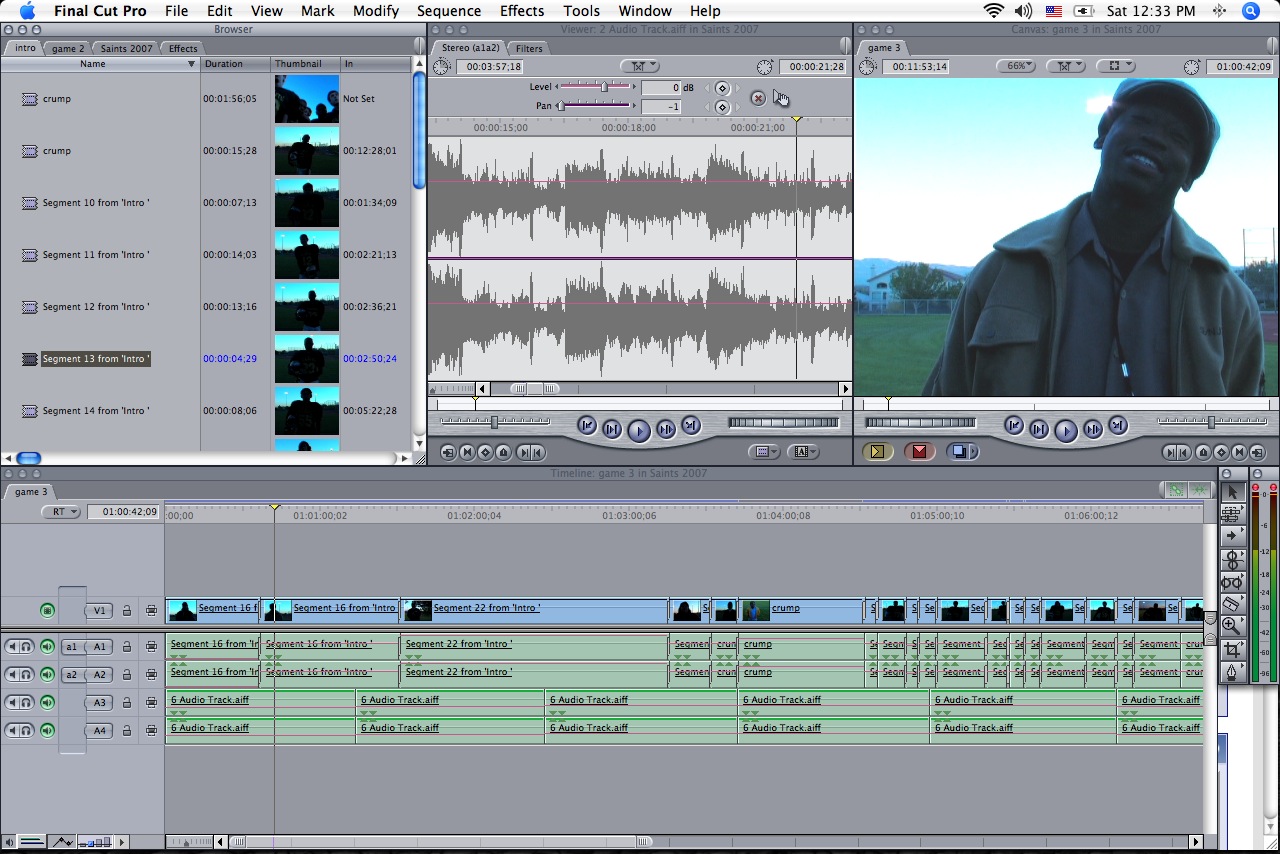Open the Effects menu
The image size is (1280, 854).
(522, 11)
